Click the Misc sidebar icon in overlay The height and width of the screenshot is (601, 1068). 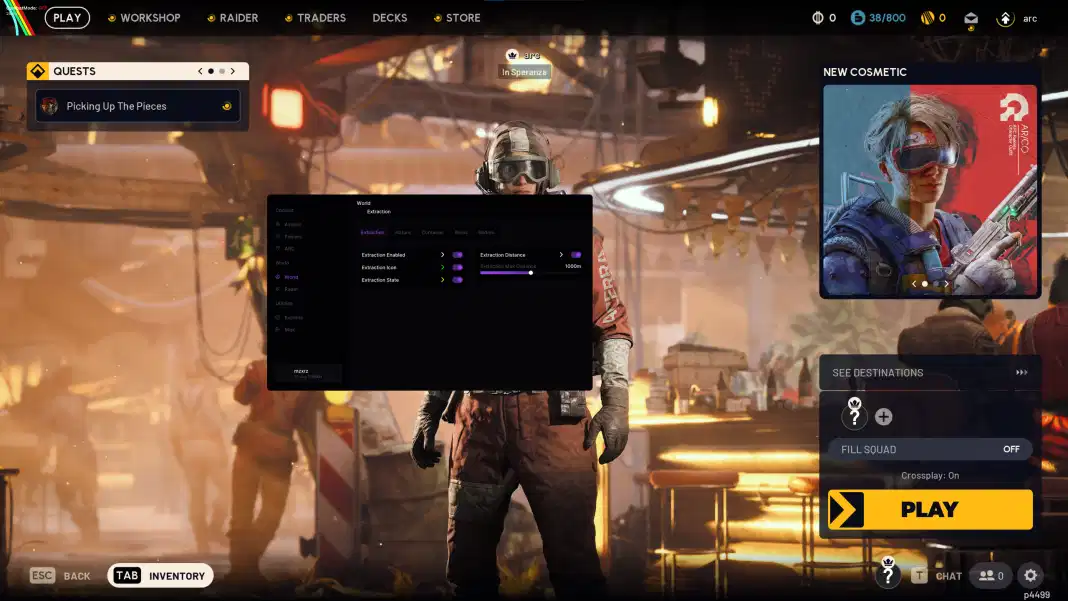[278, 329]
